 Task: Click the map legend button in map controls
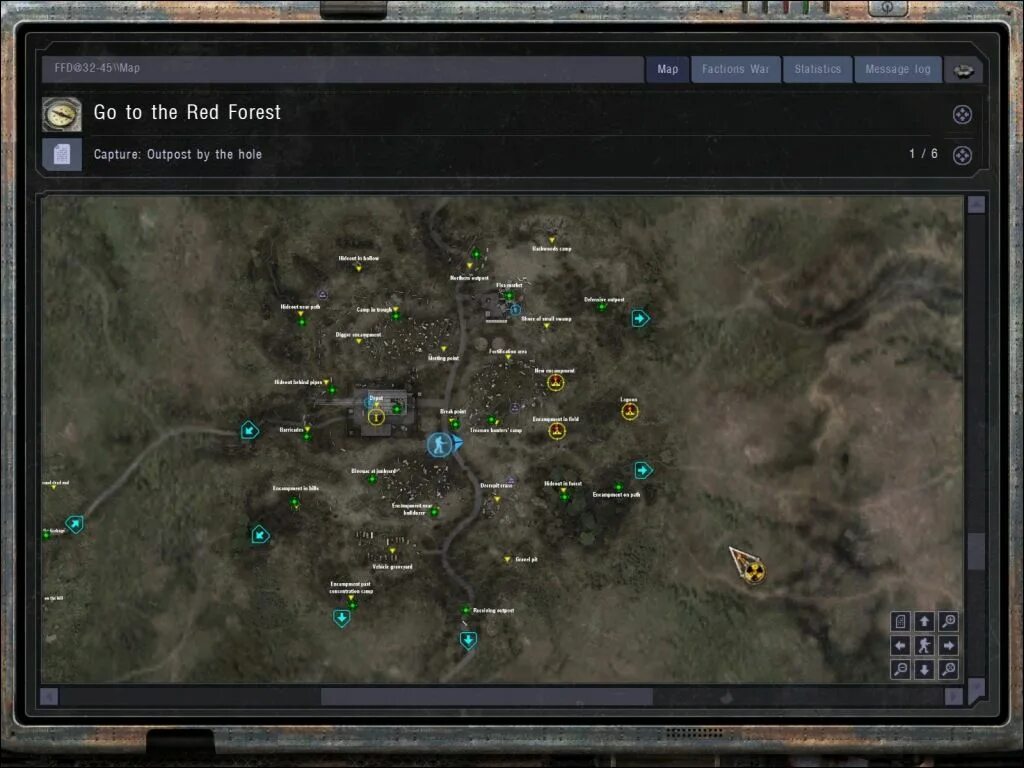click(901, 621)
